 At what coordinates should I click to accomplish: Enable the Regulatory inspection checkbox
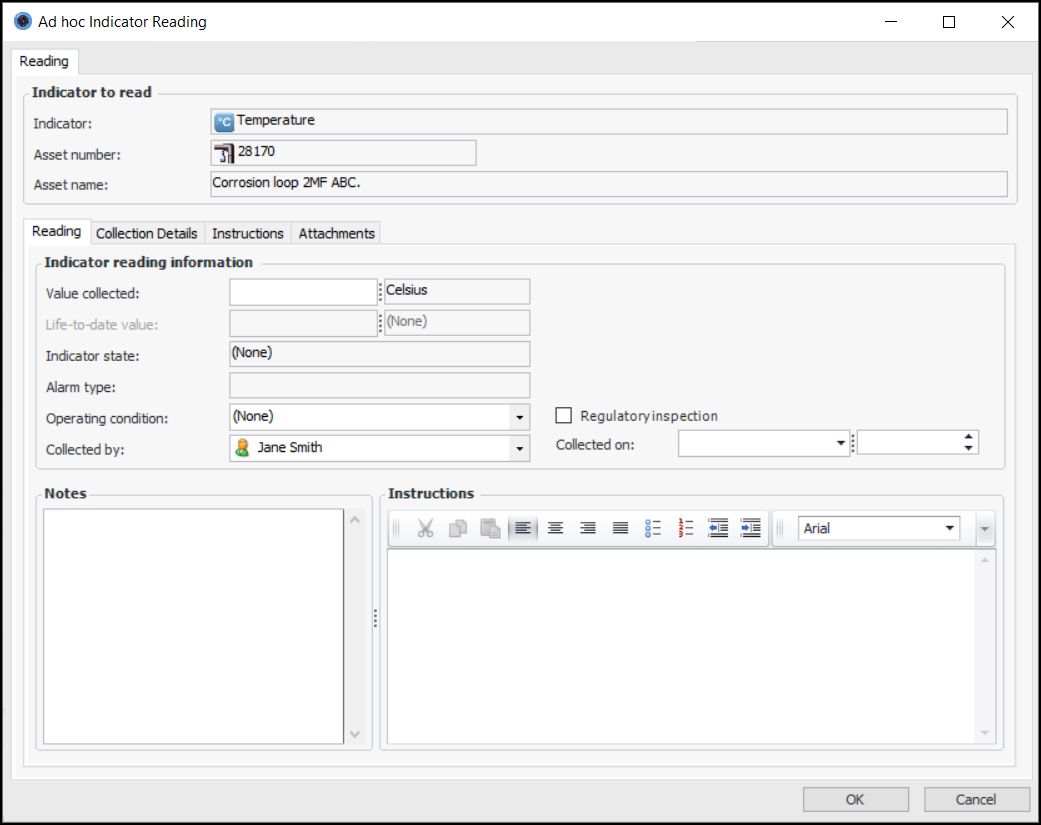564,416
